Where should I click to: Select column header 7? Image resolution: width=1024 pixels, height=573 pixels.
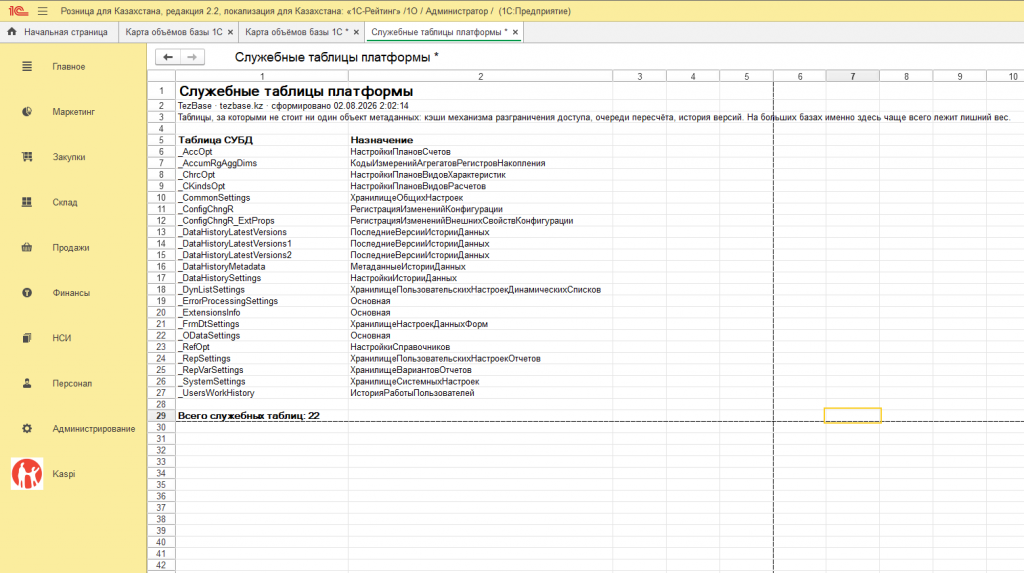(853, 76)
